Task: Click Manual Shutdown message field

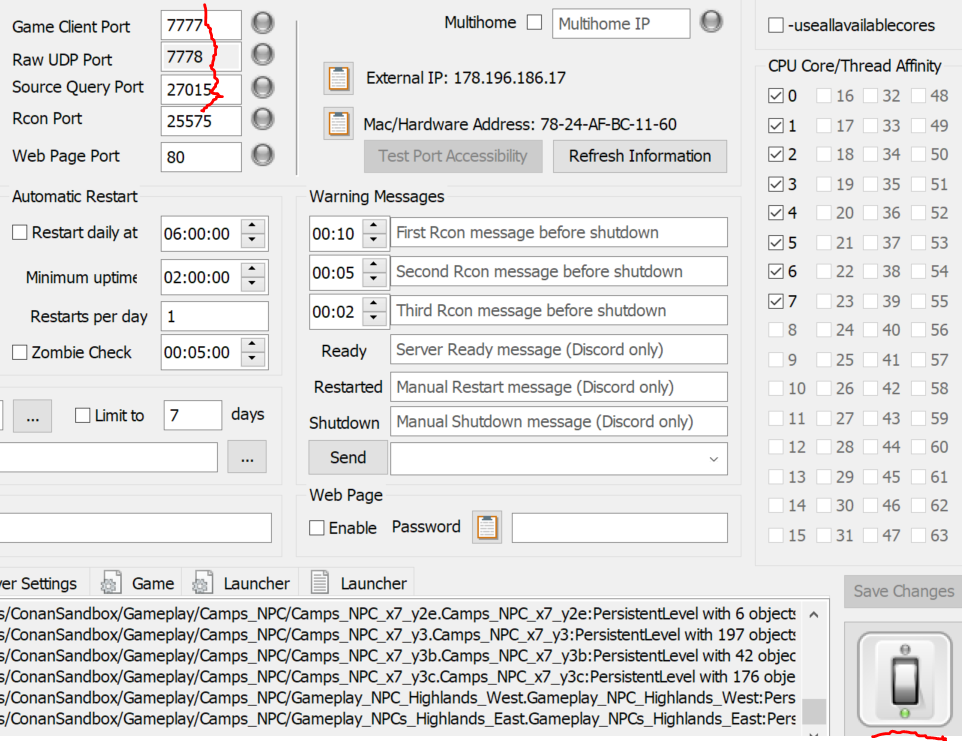Action: tap(559, 421)
